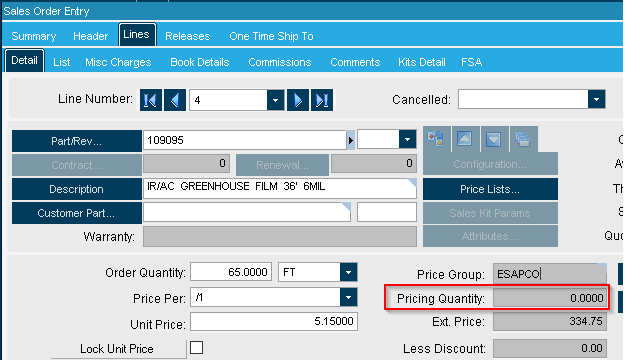Click the move up arrow icon
The image size is (628, 364).
pos(465,139)
